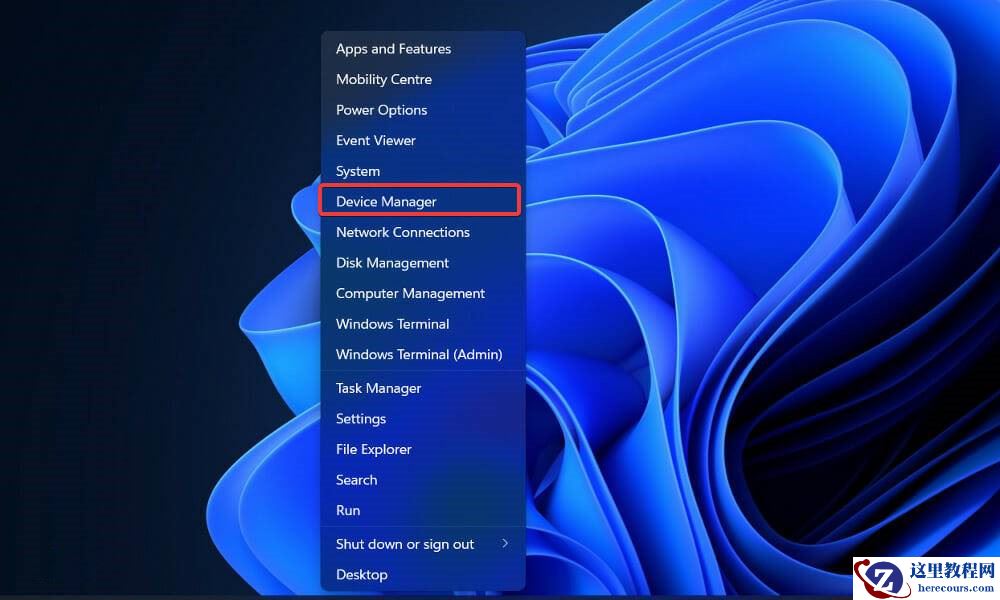Open the Run dialog entry
The width and height of the screenshot is (1000, 600).
(347, 510)
